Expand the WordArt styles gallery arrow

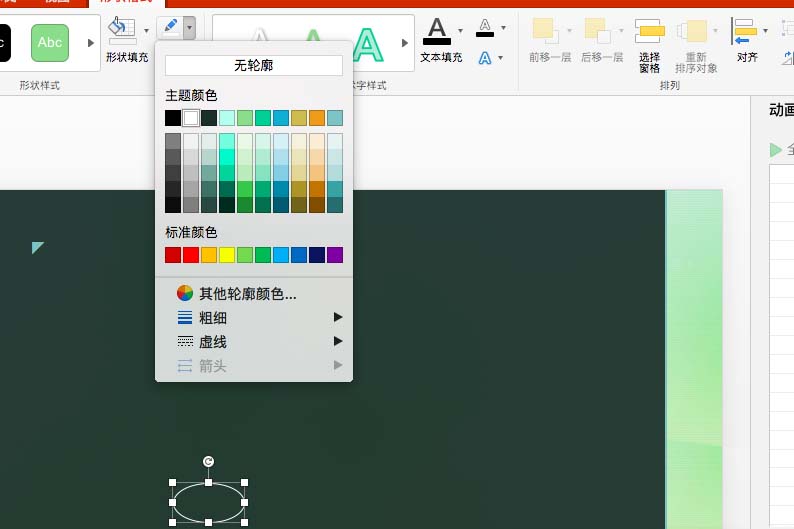tap(405, 43)
